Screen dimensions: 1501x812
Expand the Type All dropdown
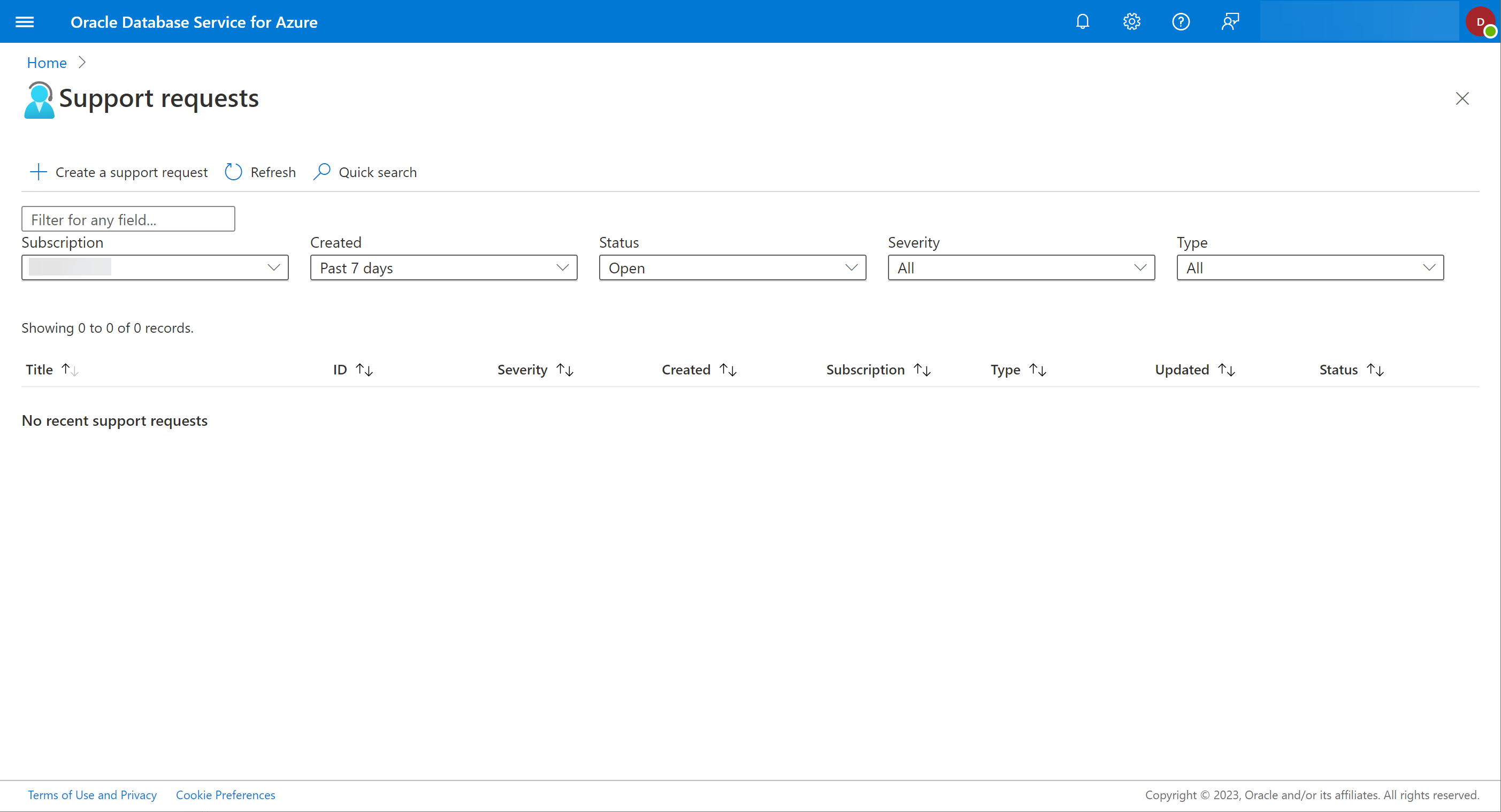1310,267
